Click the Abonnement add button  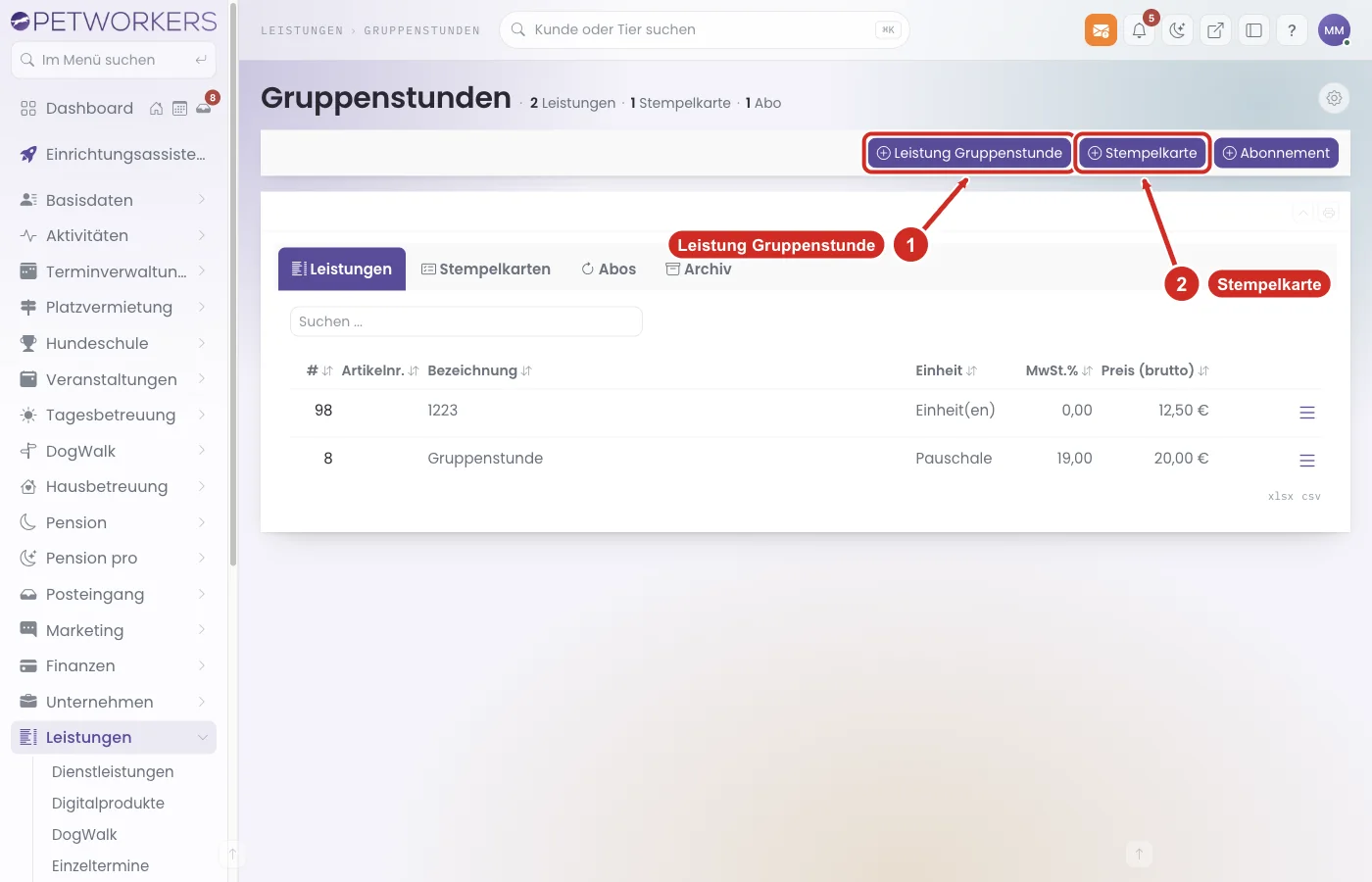(x=1276, y=153)
